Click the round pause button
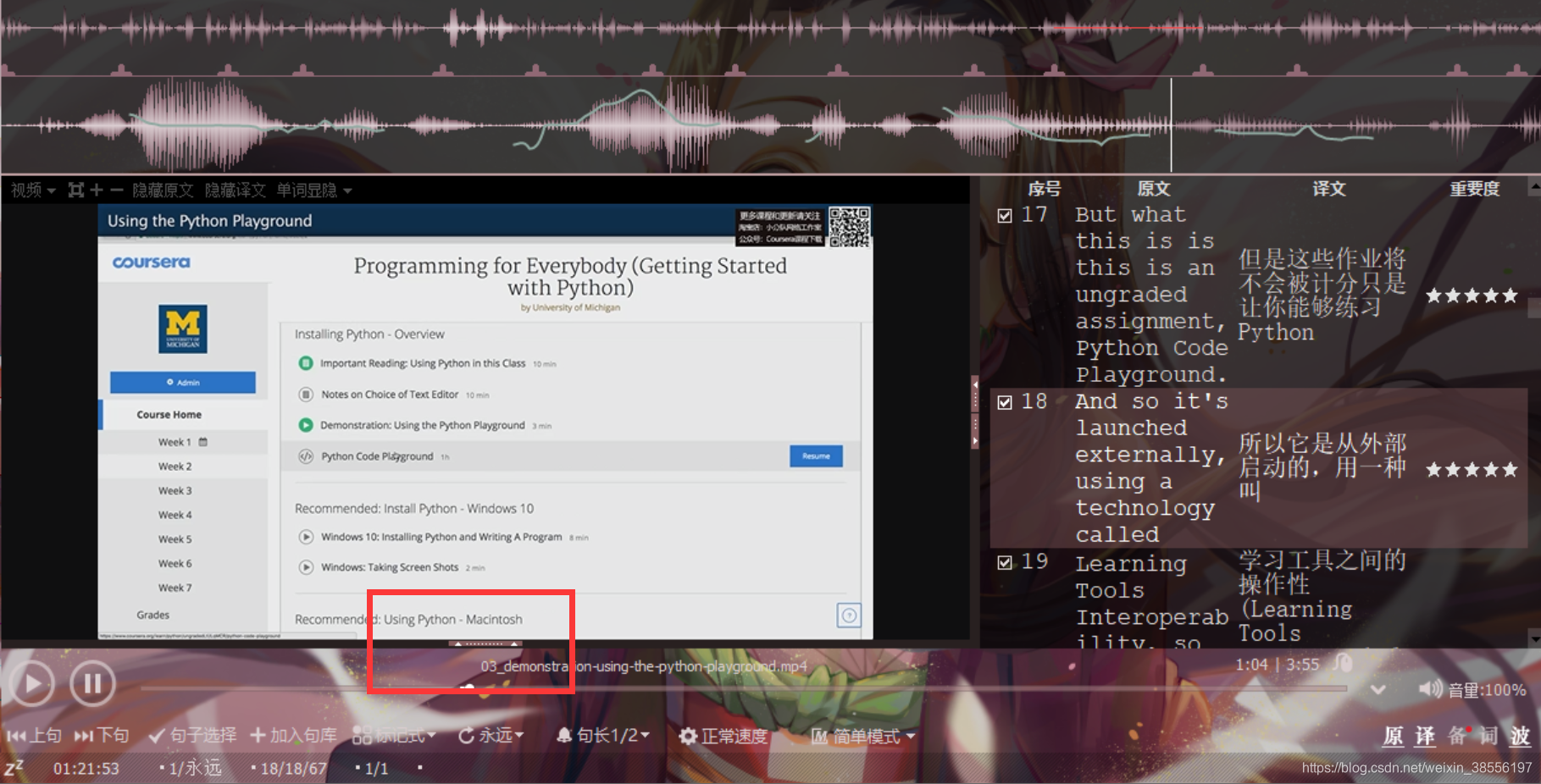 92,683
